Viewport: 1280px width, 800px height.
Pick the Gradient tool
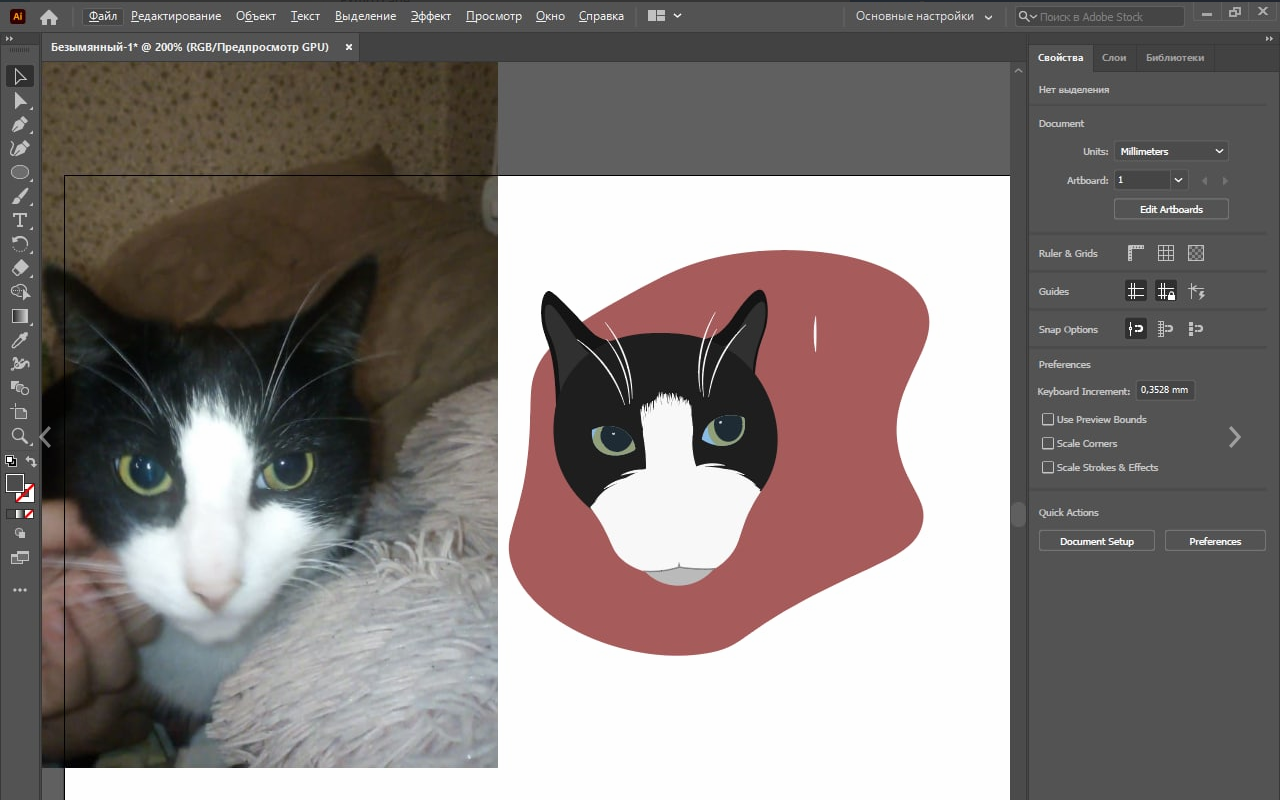(x=19, y=316)
